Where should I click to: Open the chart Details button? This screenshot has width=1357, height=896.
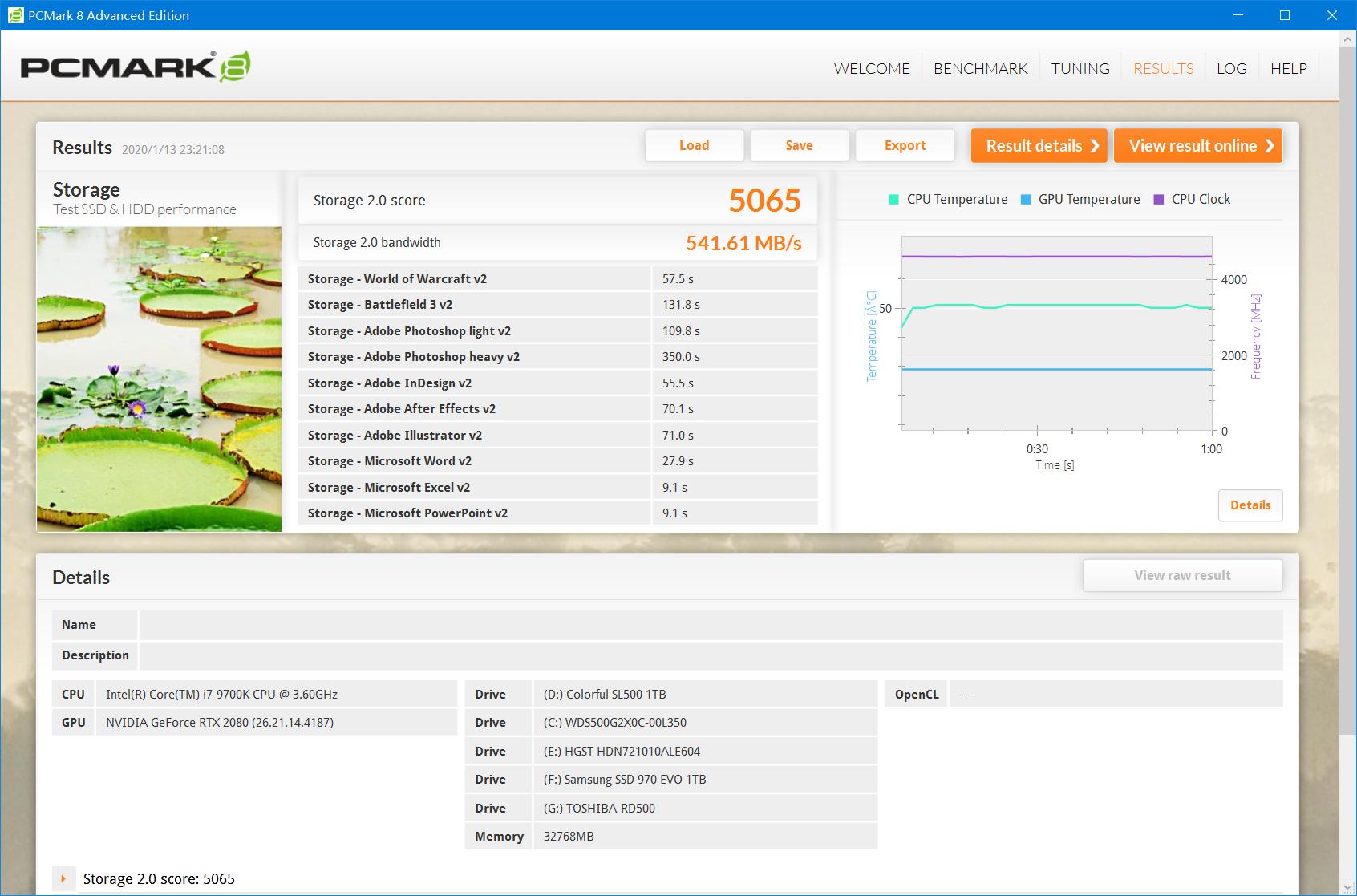click(x=1250, y=505)
